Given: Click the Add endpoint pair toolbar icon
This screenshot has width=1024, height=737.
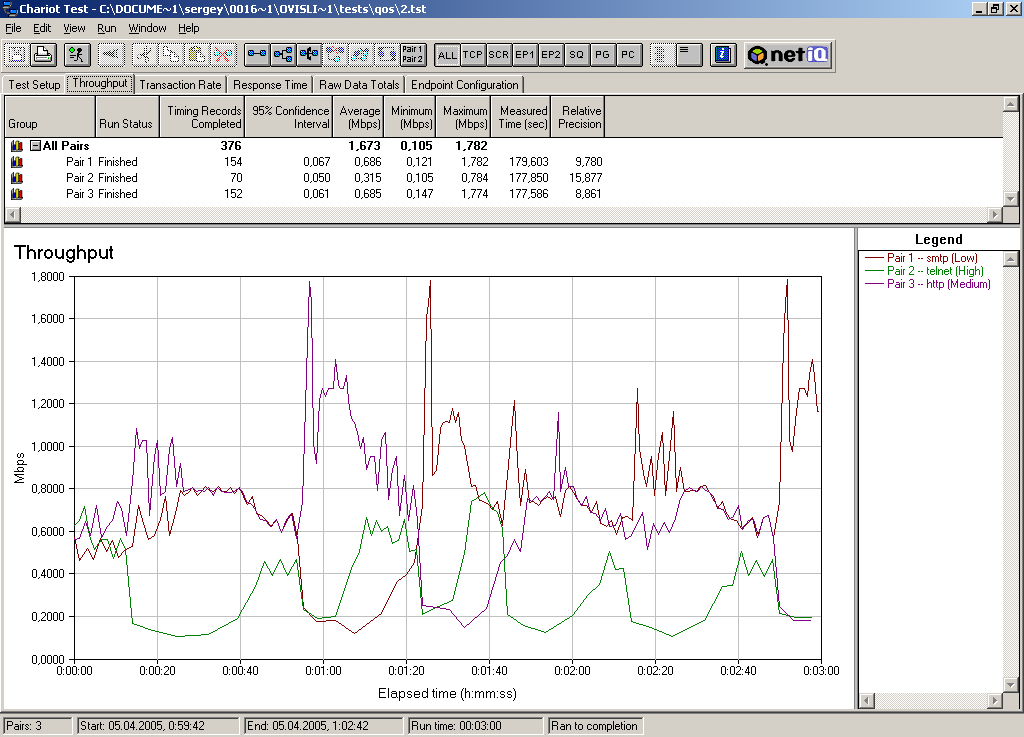Looking at the screenshot, I should coord(257,55).
